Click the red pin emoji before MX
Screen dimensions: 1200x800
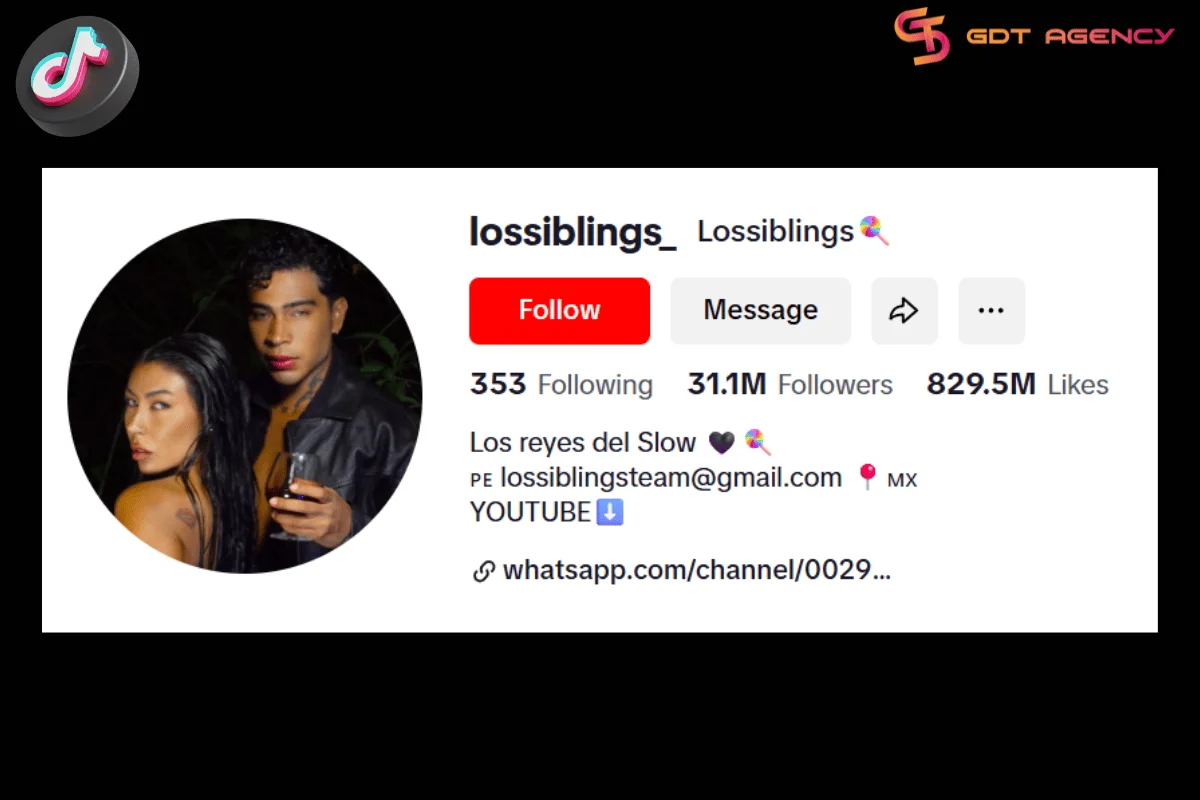pos(868,478)
